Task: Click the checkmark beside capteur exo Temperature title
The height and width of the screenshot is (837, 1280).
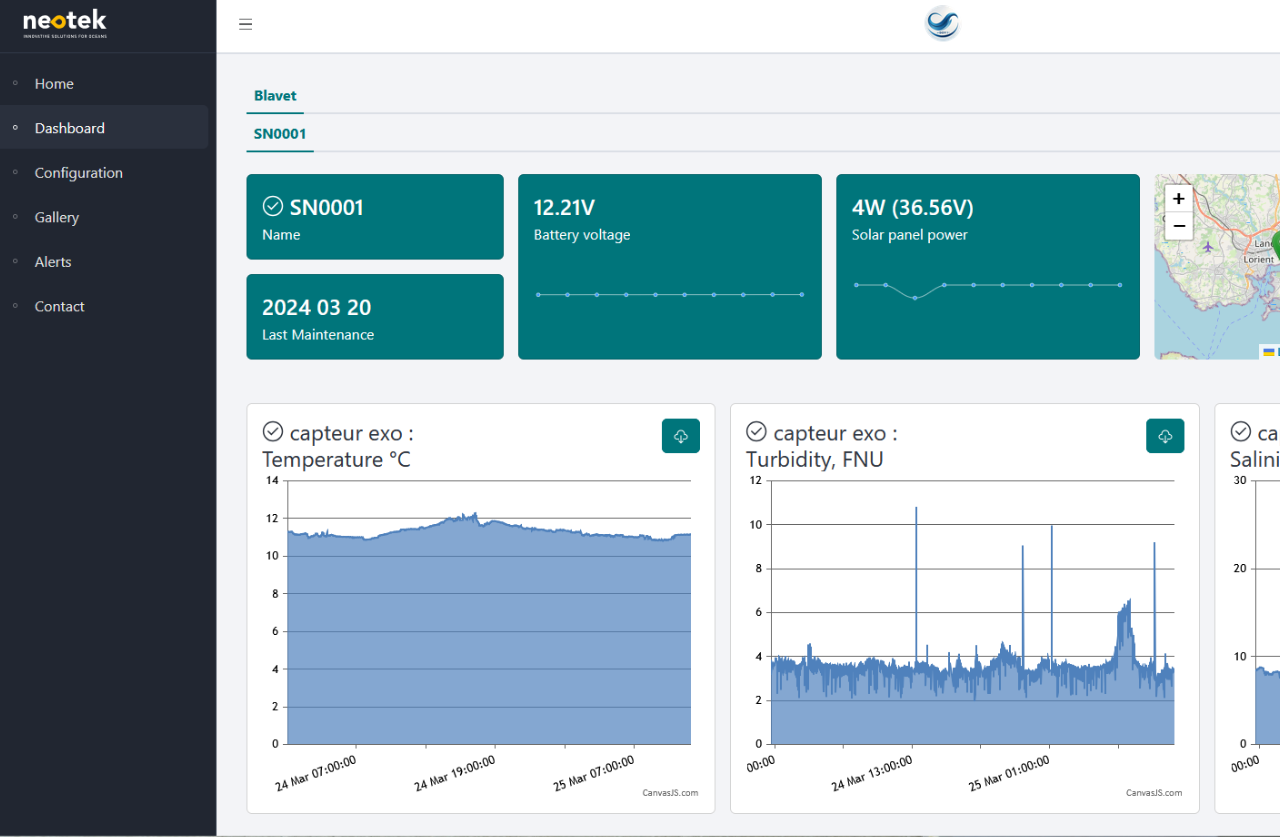Action: pyautogui.click(x=272, y=431)
